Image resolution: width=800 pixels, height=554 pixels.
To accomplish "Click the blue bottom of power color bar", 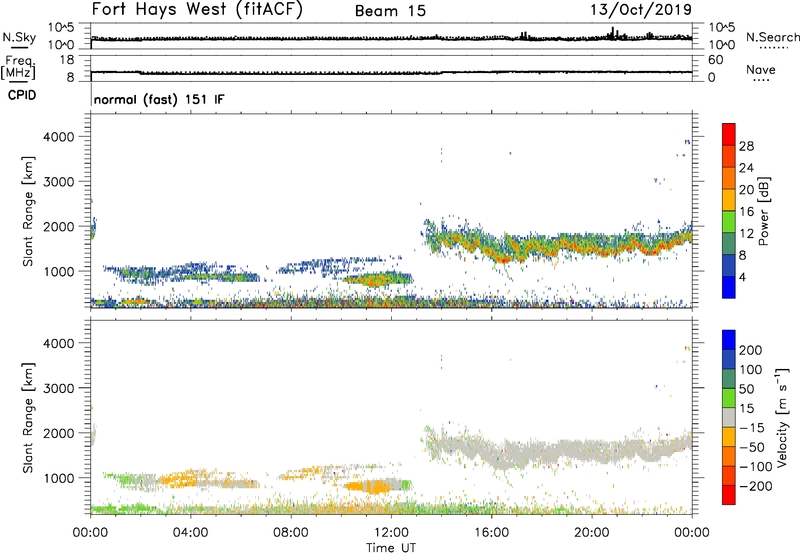I will coord(729,287).
